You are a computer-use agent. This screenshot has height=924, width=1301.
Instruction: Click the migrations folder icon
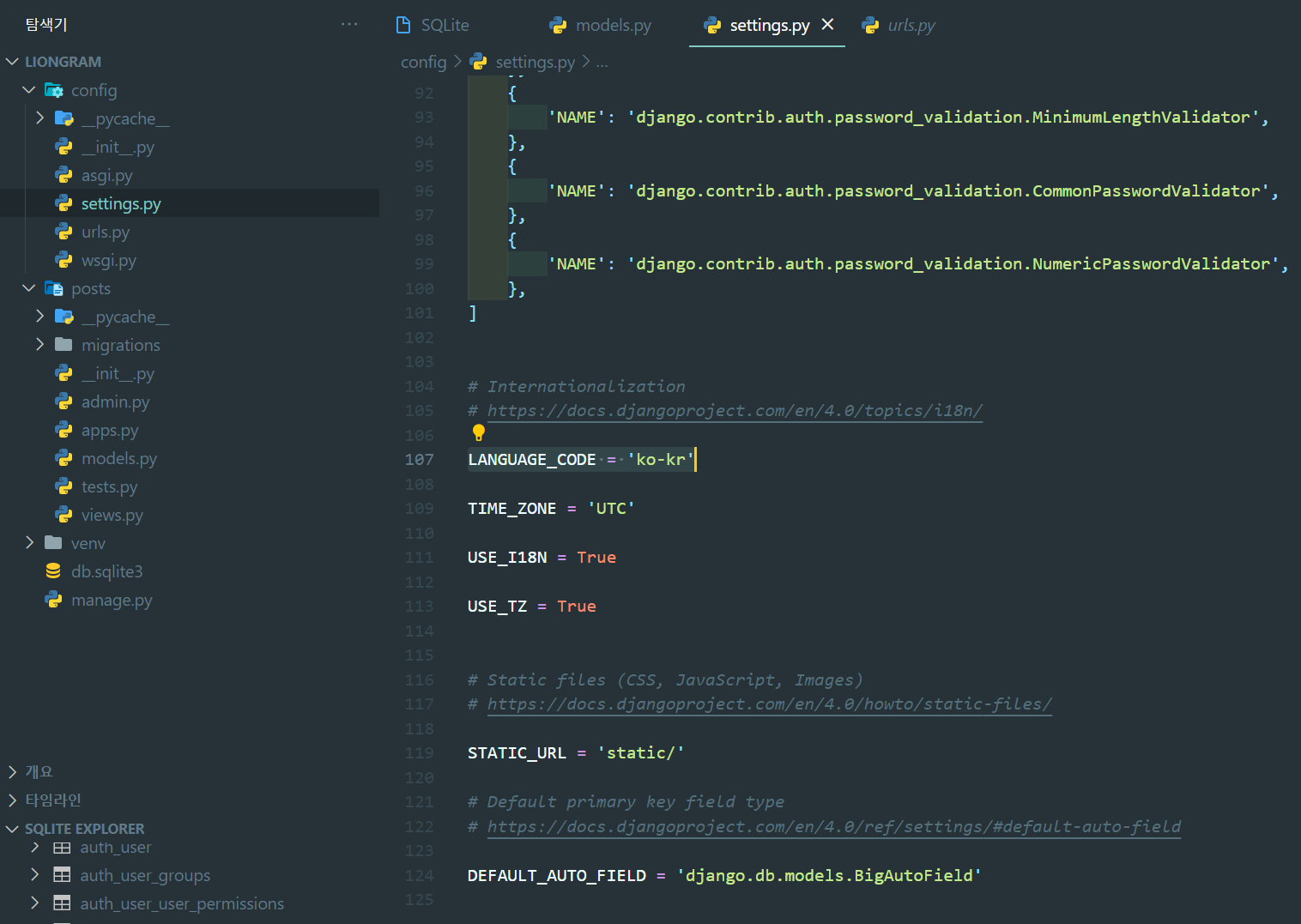click(x=64, y=345)
